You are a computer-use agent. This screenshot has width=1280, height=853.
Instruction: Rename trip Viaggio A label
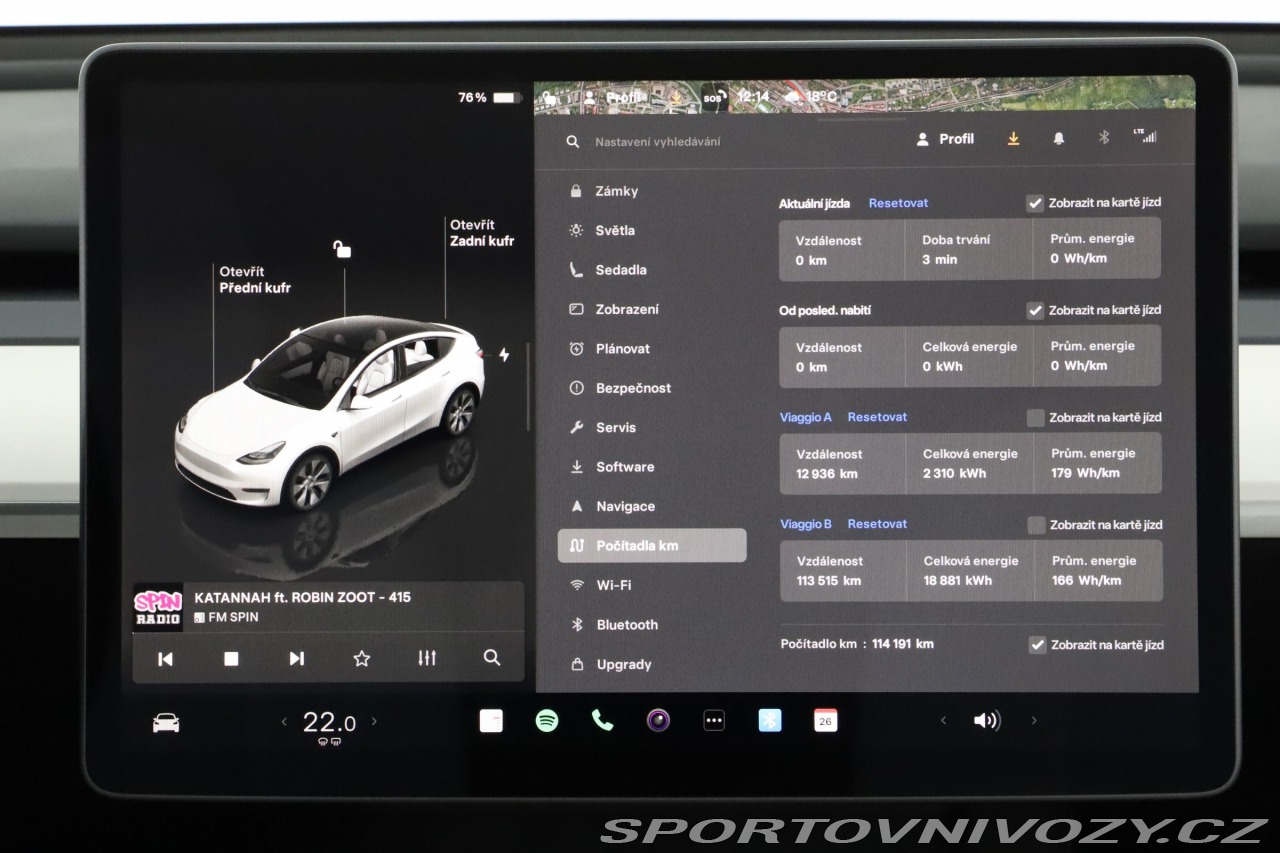tap(805, 417)
